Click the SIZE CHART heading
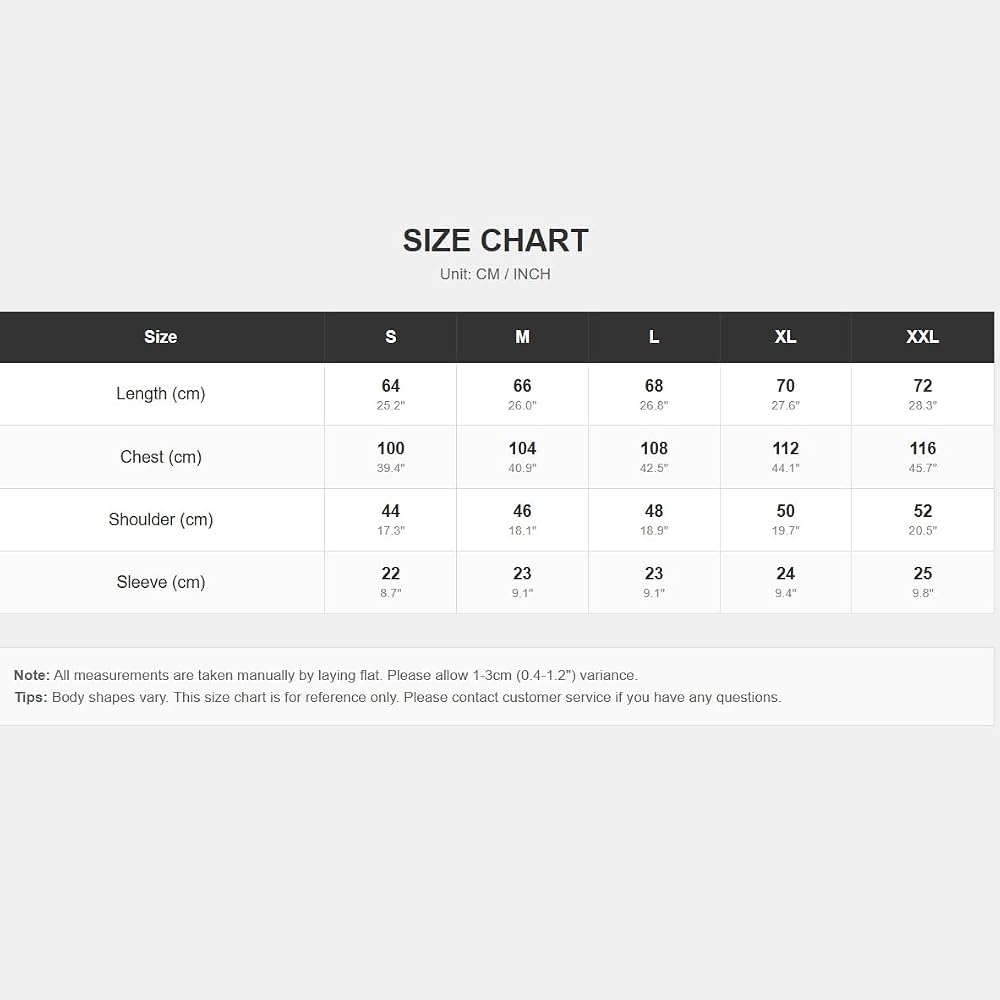The image size is (1000, 1000). click(496, 240)
